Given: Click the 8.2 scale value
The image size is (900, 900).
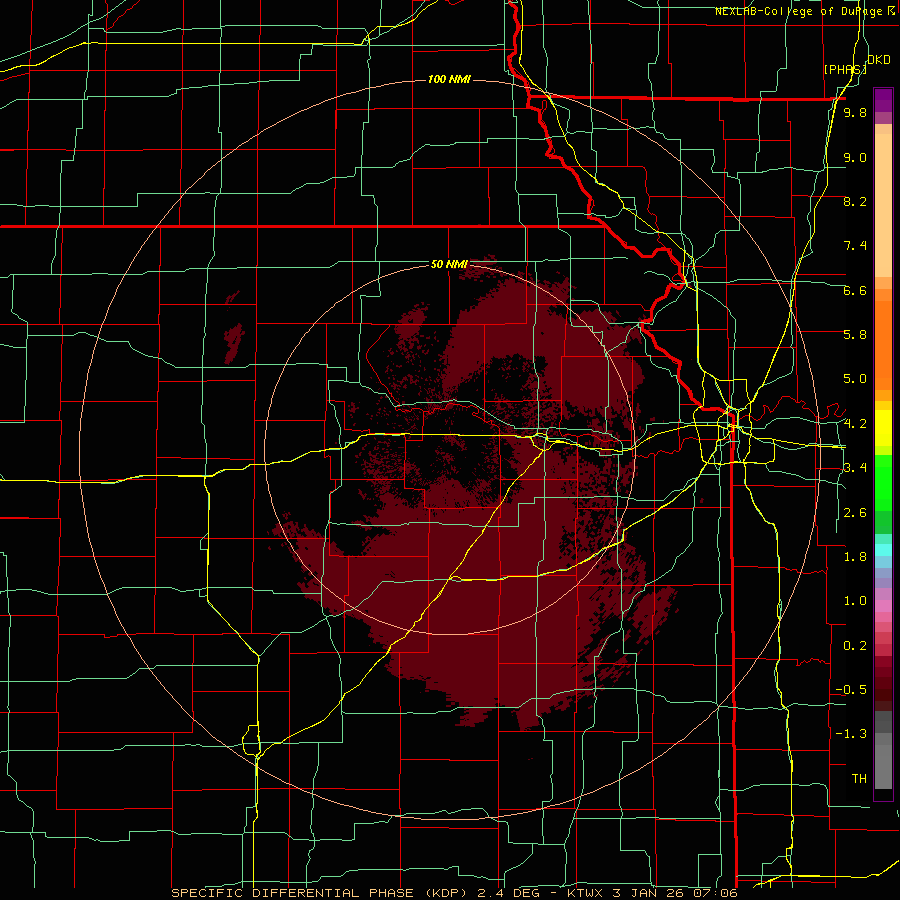Looking at the screenshot, I should 855,202.
